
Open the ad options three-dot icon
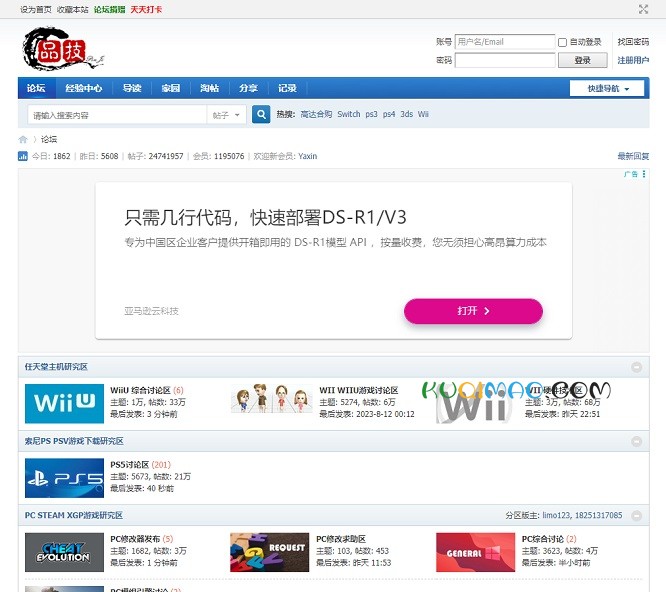pos(644,174)
